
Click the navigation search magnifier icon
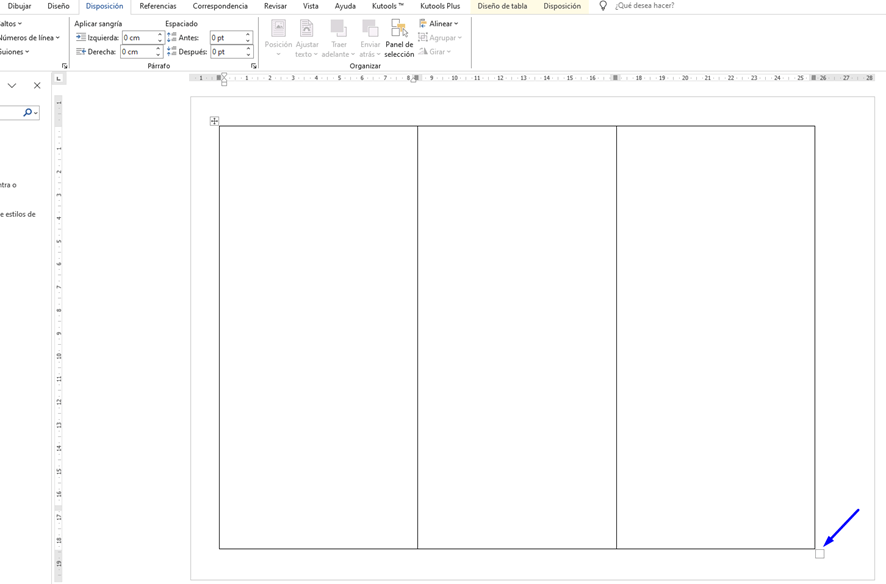[27, 113]
